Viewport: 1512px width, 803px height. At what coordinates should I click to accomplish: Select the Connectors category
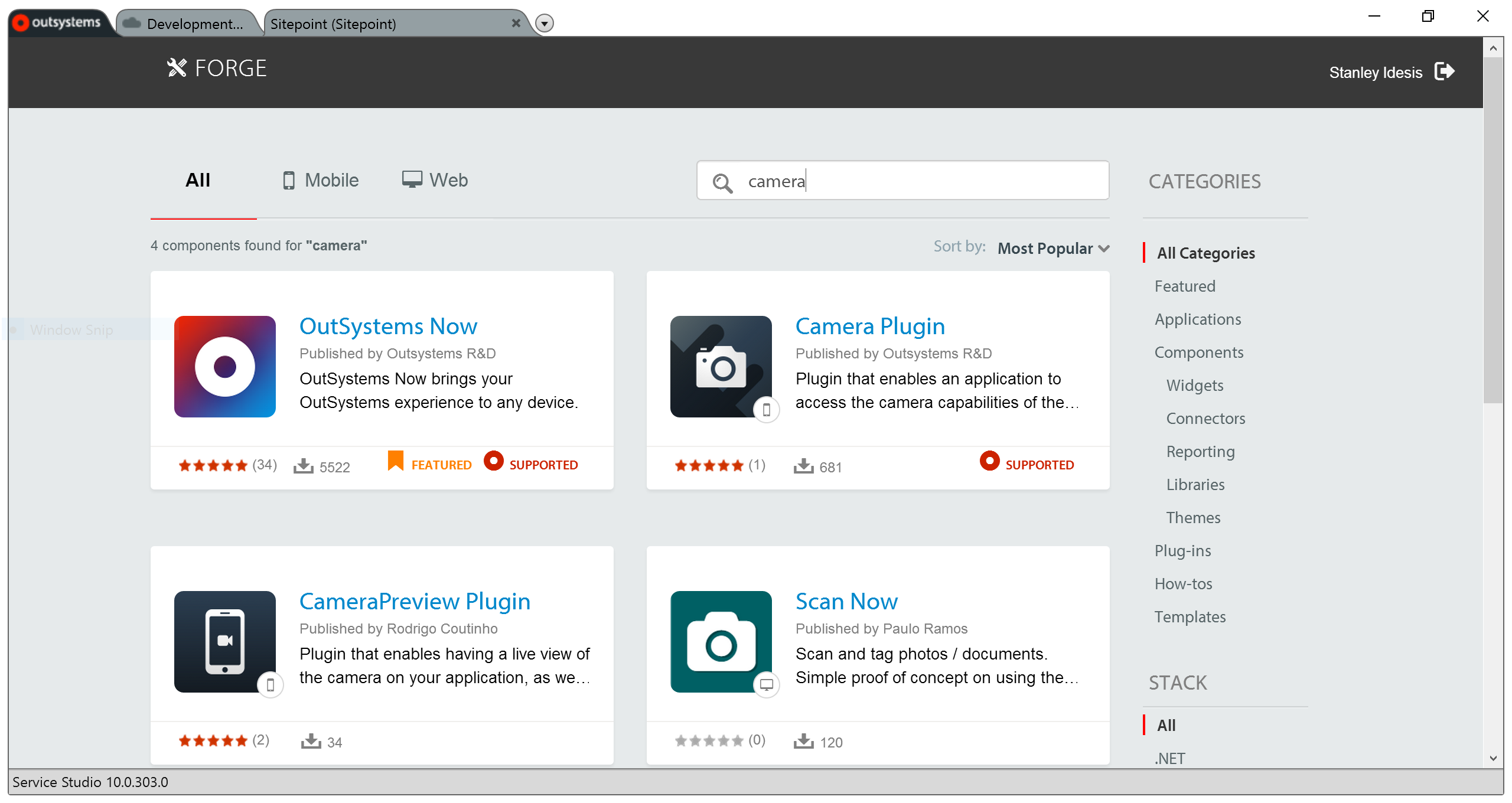click(x=1205, y=419)
